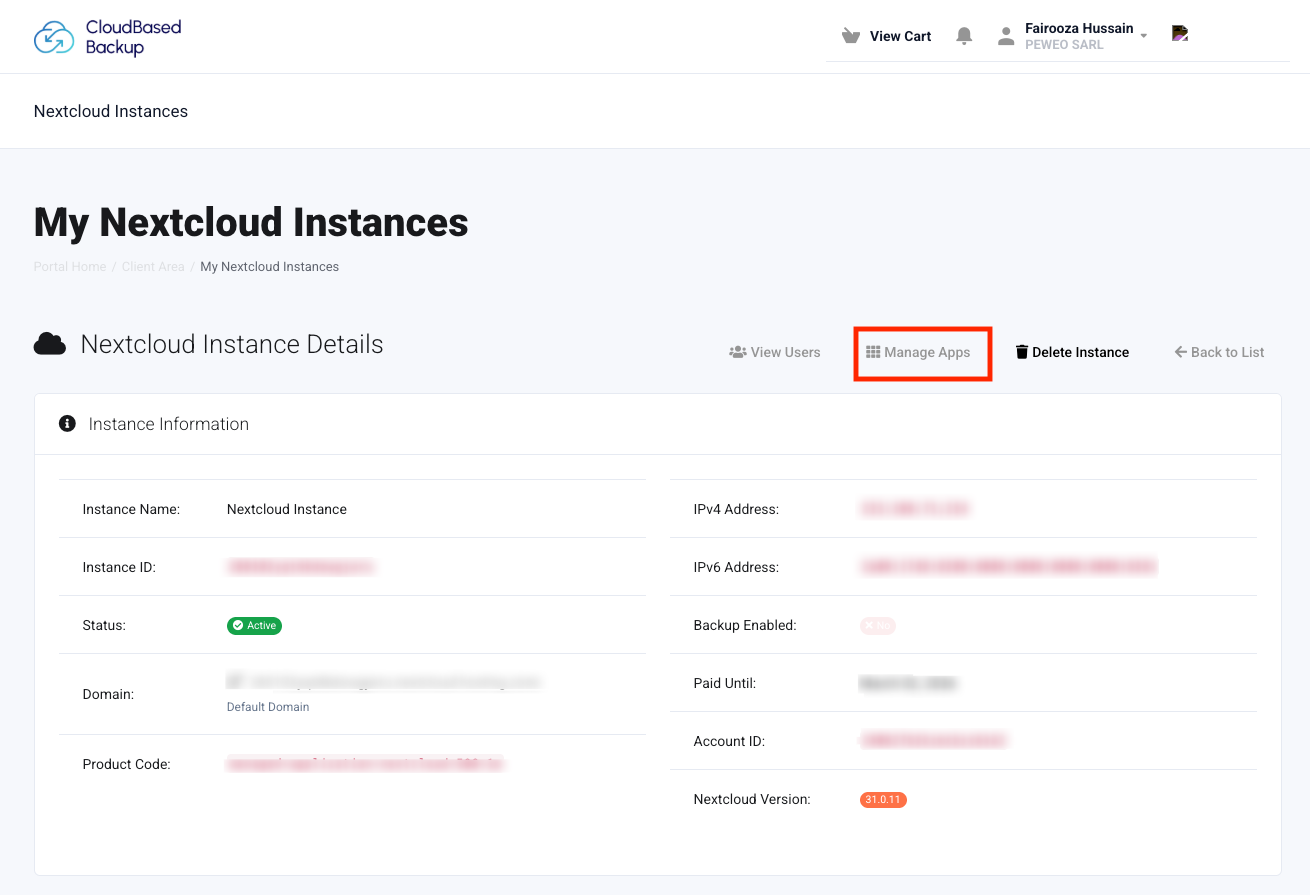This screenshot has width=1310, height=895.
Task: Select Nextcloud Instances in the navigation bar
Action: [x=110, y=111]
